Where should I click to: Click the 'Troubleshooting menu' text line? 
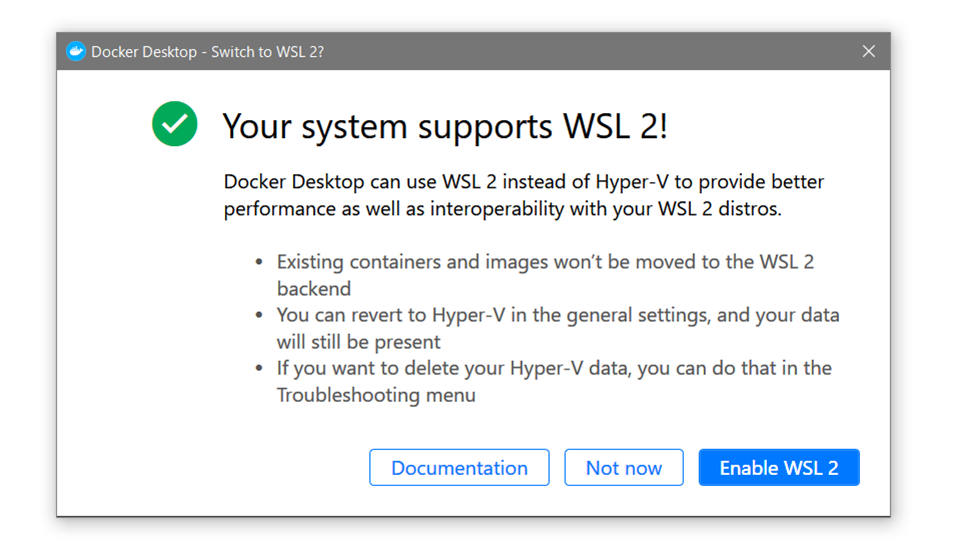pyautogui.click(x=376, y=395)
